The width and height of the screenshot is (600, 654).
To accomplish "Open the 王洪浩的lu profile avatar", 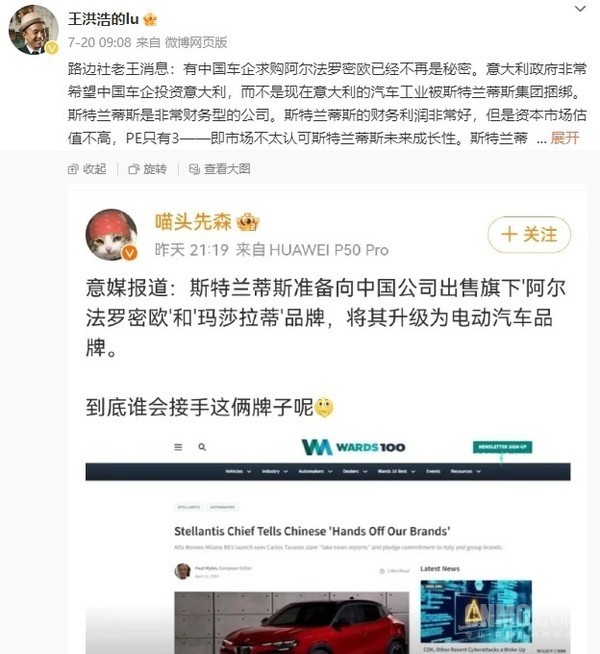I will coord(33,30).
